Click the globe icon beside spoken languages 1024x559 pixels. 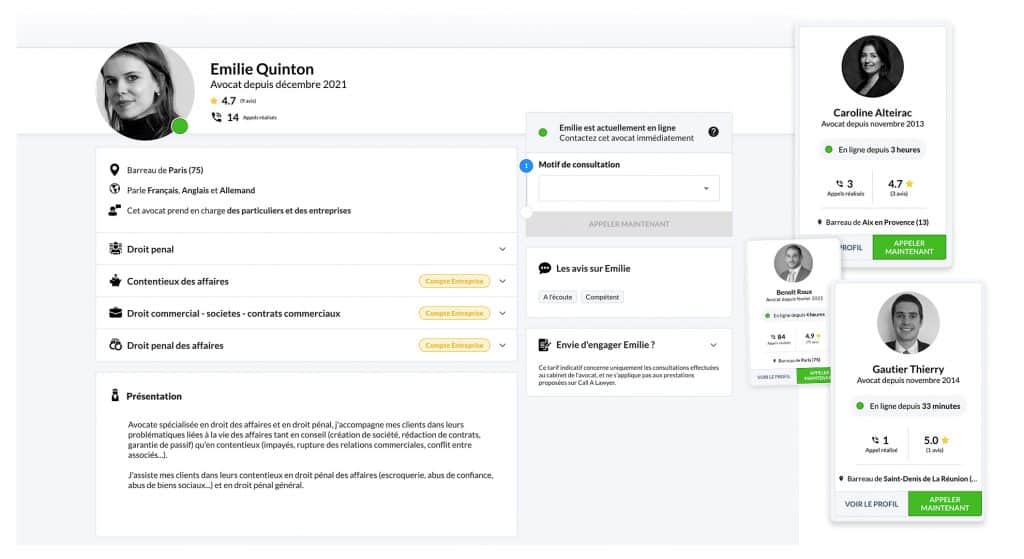click(x=115, y=189)
